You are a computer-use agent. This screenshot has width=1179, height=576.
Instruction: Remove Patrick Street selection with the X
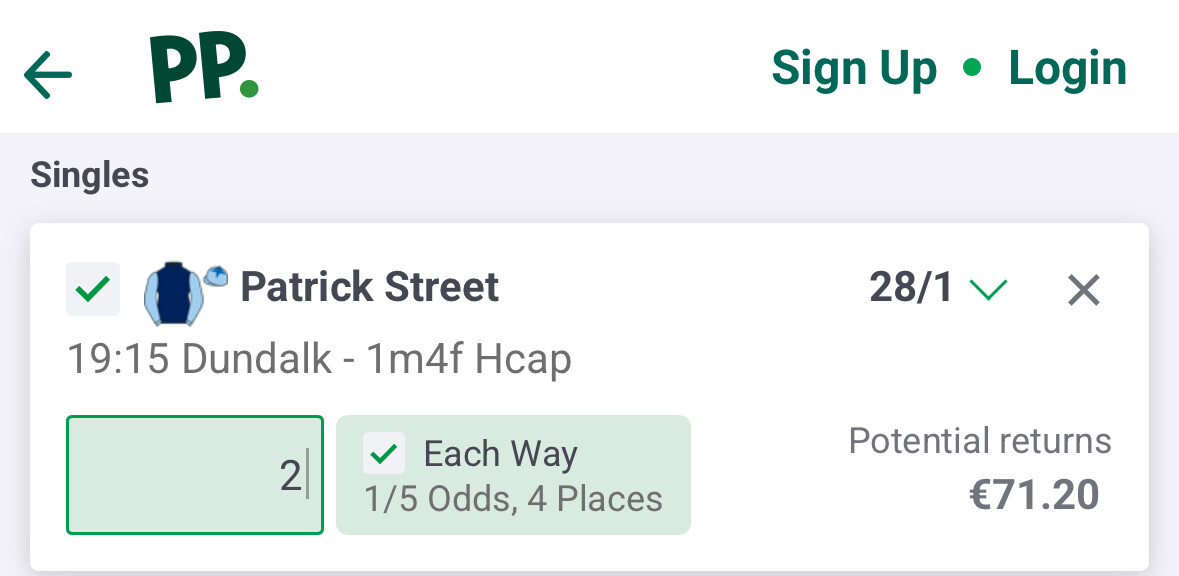tap(1084, 291)
